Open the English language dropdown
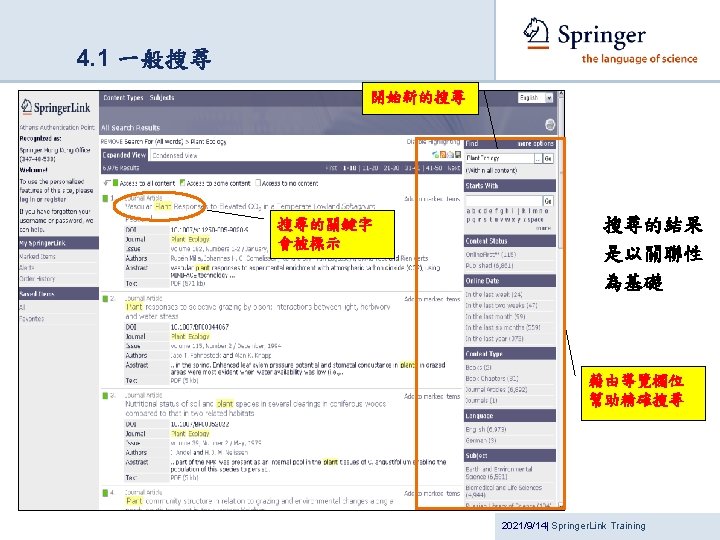 (535, 98)
